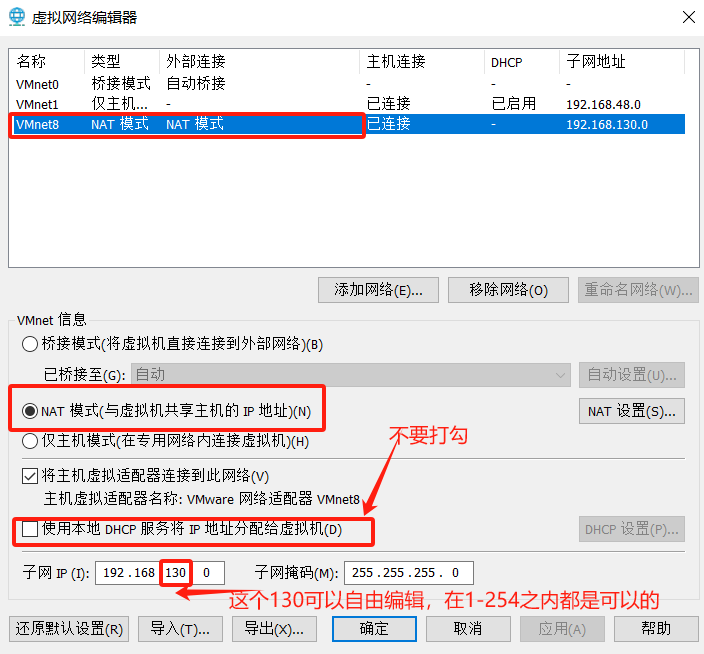This screenshot has height=654, width=704.
Task: Click 已连接 cell in VMnet8 row
Action: tap(388, 124)
